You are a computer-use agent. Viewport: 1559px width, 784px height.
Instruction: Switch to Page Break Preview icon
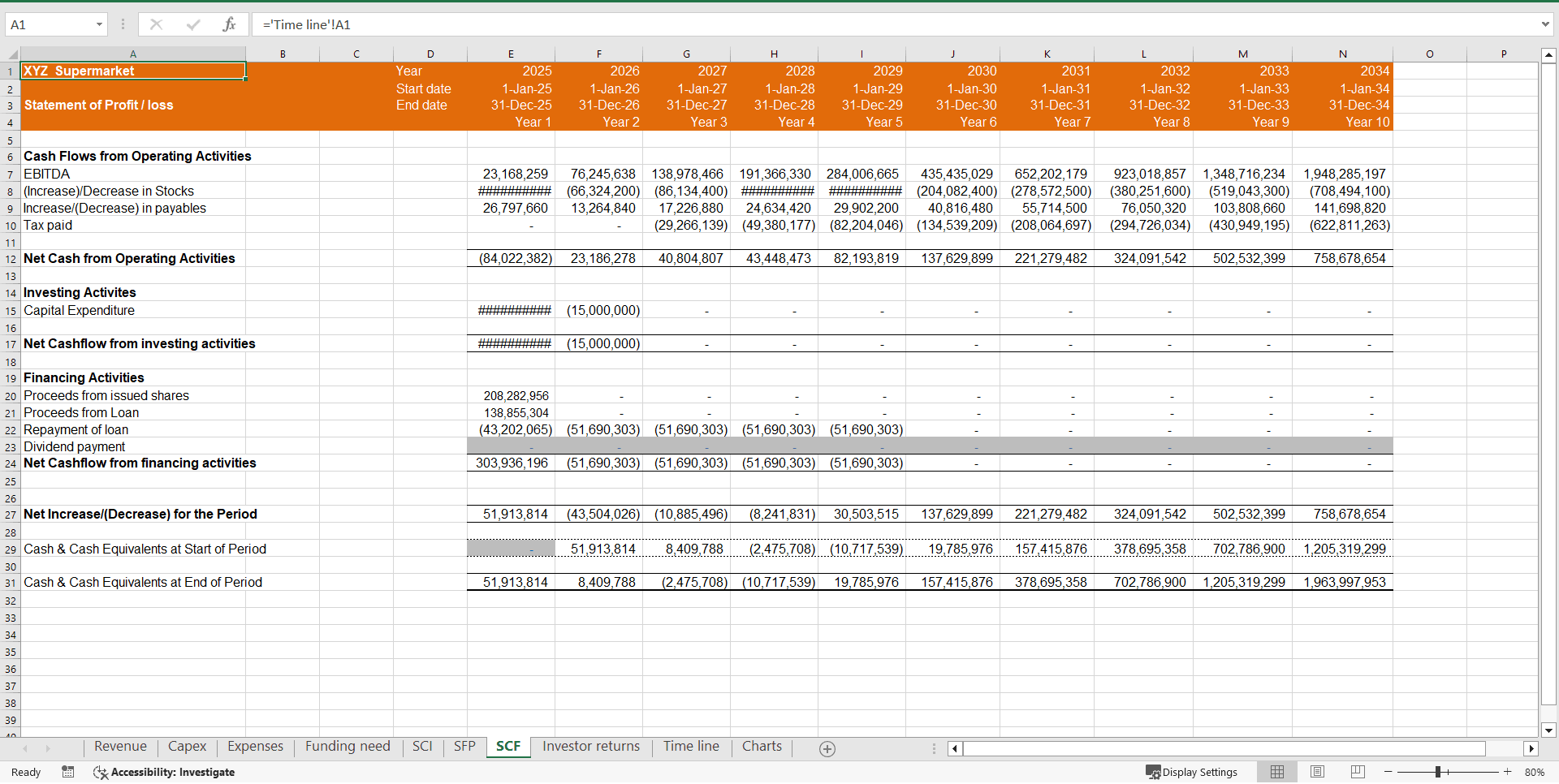click(x=1358, y=772)
